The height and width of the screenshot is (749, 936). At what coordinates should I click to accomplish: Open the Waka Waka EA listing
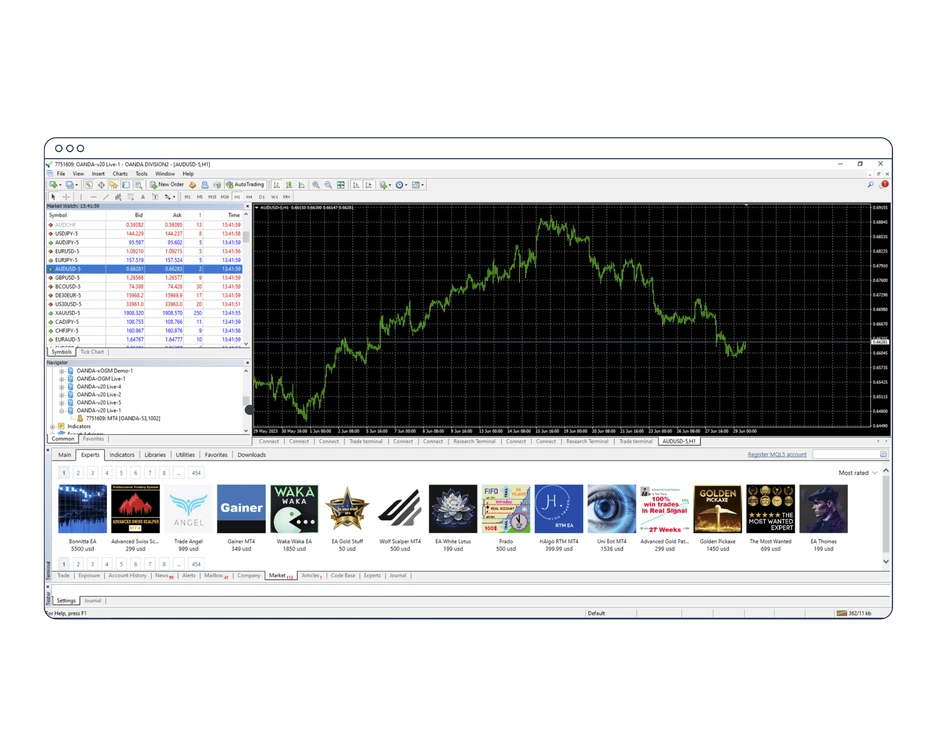tap(293, 512)
